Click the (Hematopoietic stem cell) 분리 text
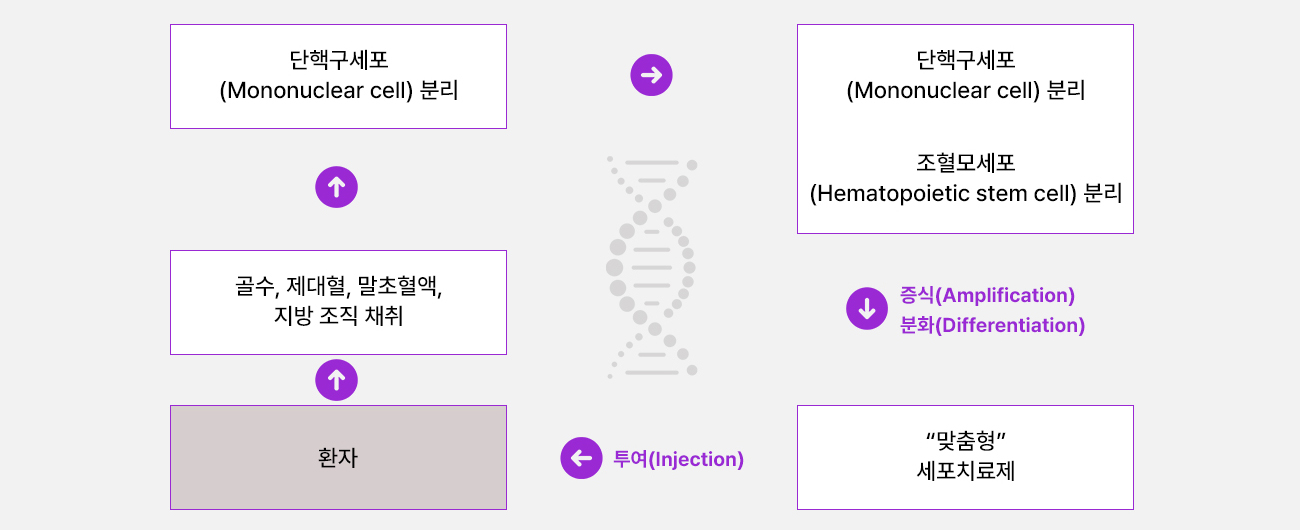The width and height of the screenshot is (1300, 530). tap(965, 193)
